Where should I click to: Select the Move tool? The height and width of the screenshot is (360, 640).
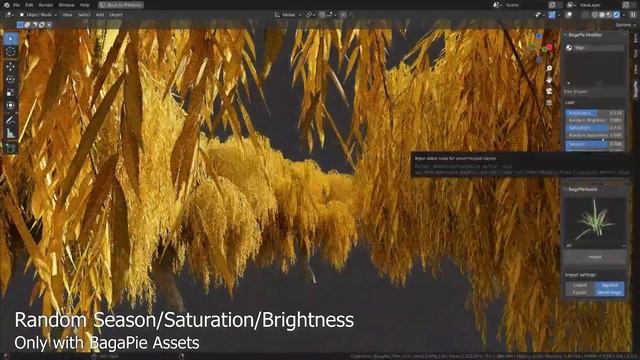pos(11,67)
